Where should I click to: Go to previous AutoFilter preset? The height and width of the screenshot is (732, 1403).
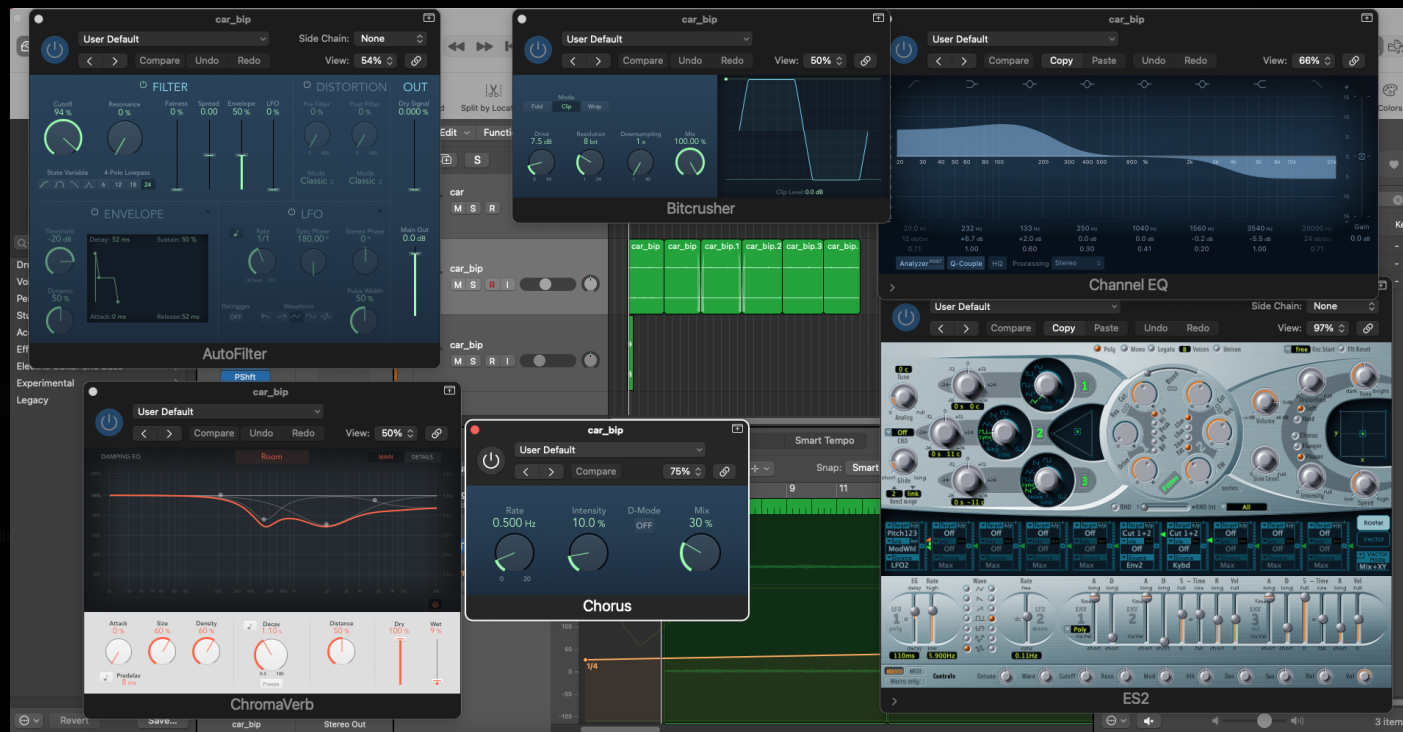coord(90,60)
